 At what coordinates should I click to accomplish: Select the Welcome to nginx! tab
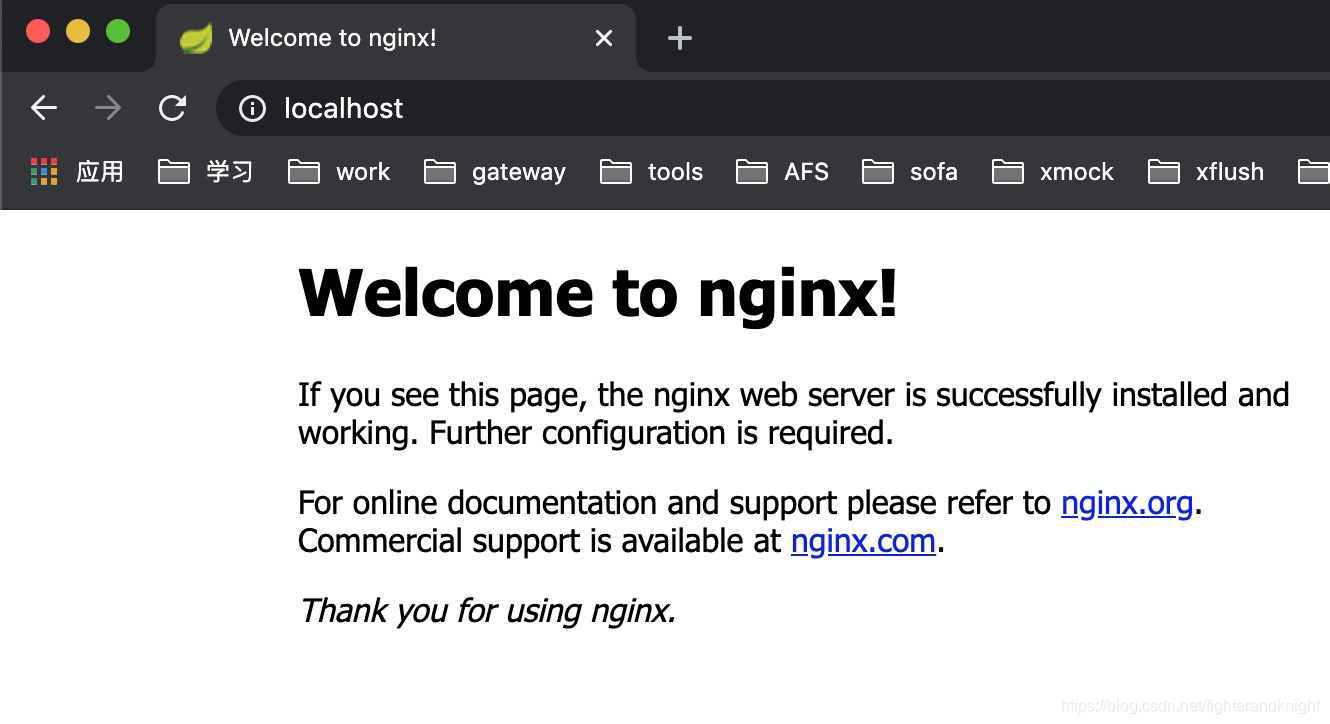coord(396,38)
